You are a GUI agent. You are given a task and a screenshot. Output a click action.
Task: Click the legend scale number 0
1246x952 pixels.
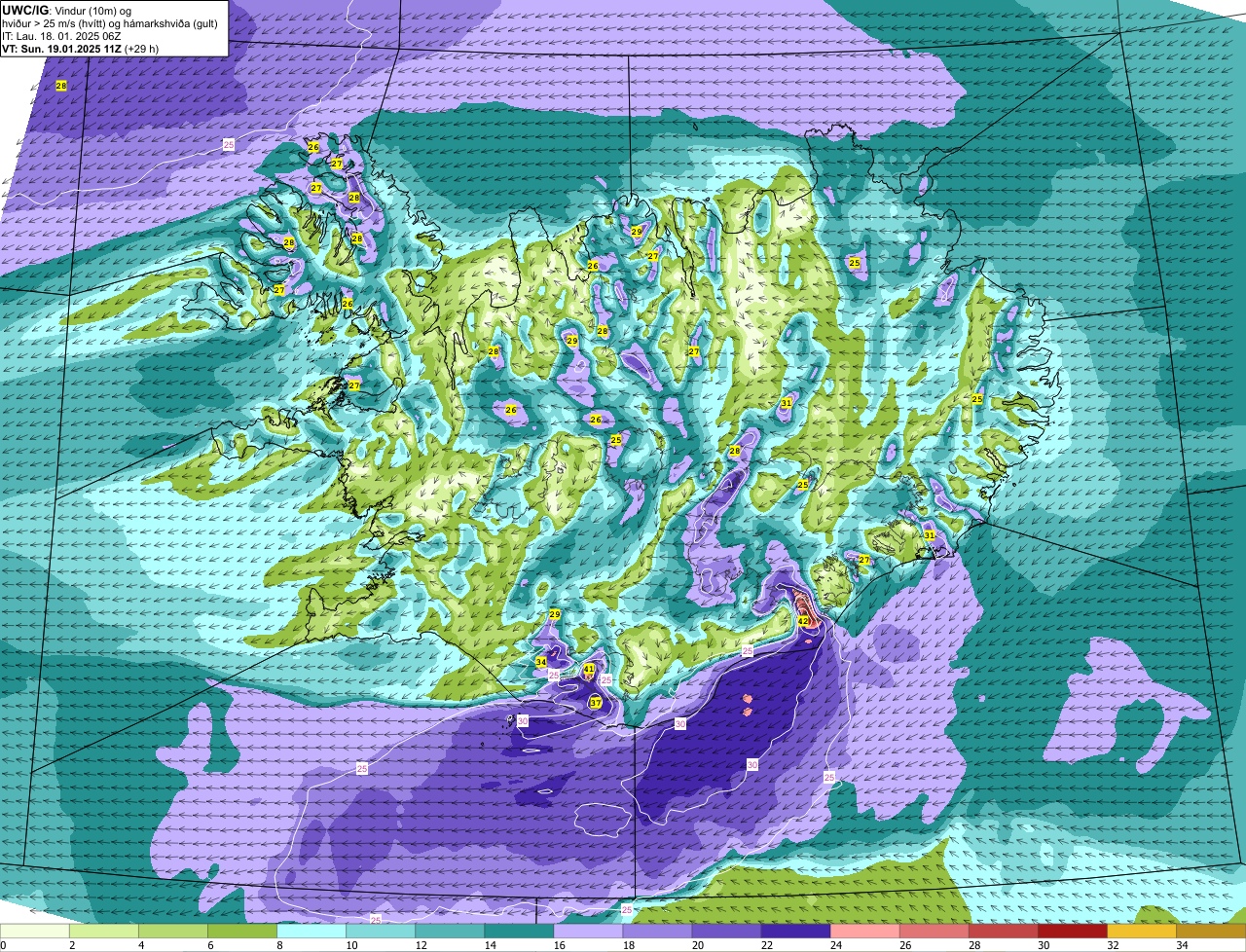pos(3,945)
